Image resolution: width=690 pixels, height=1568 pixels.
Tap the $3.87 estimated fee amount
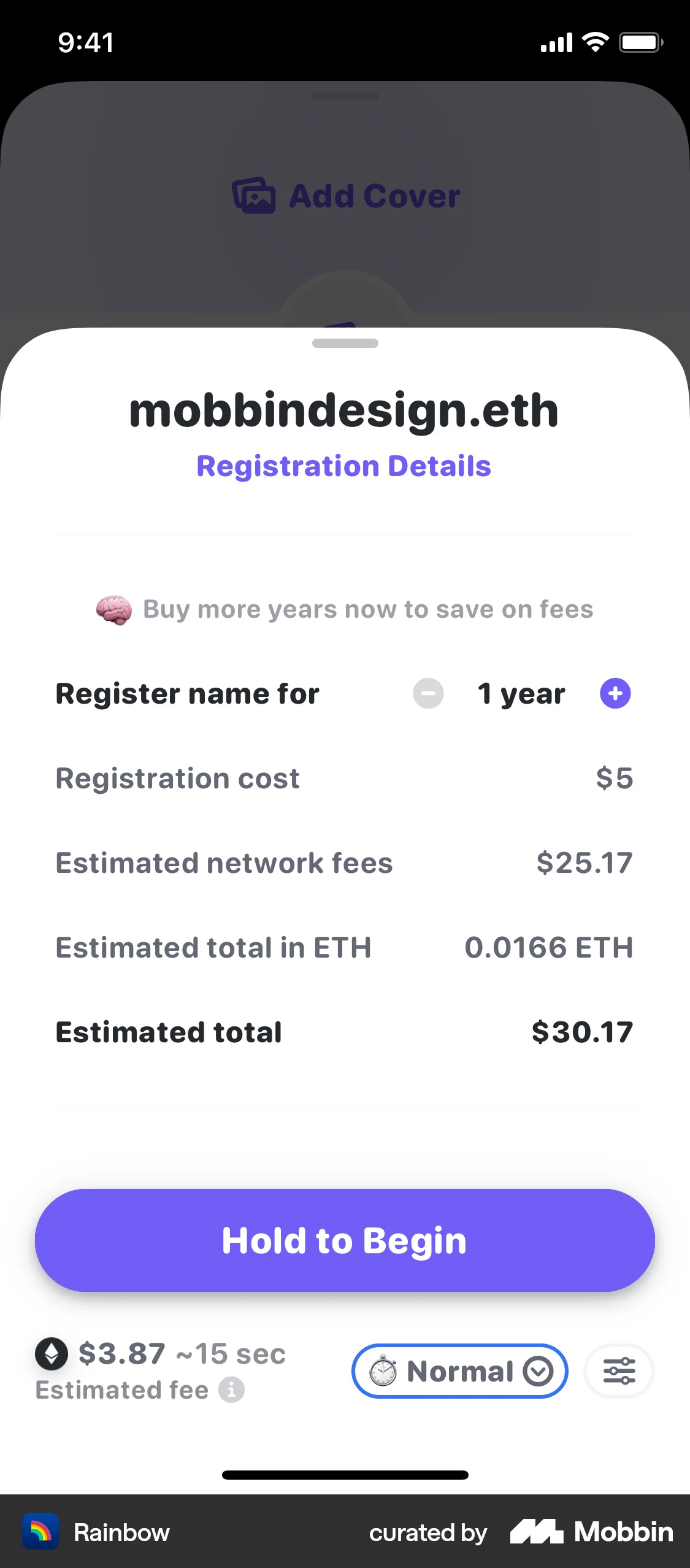point(122,1353)
